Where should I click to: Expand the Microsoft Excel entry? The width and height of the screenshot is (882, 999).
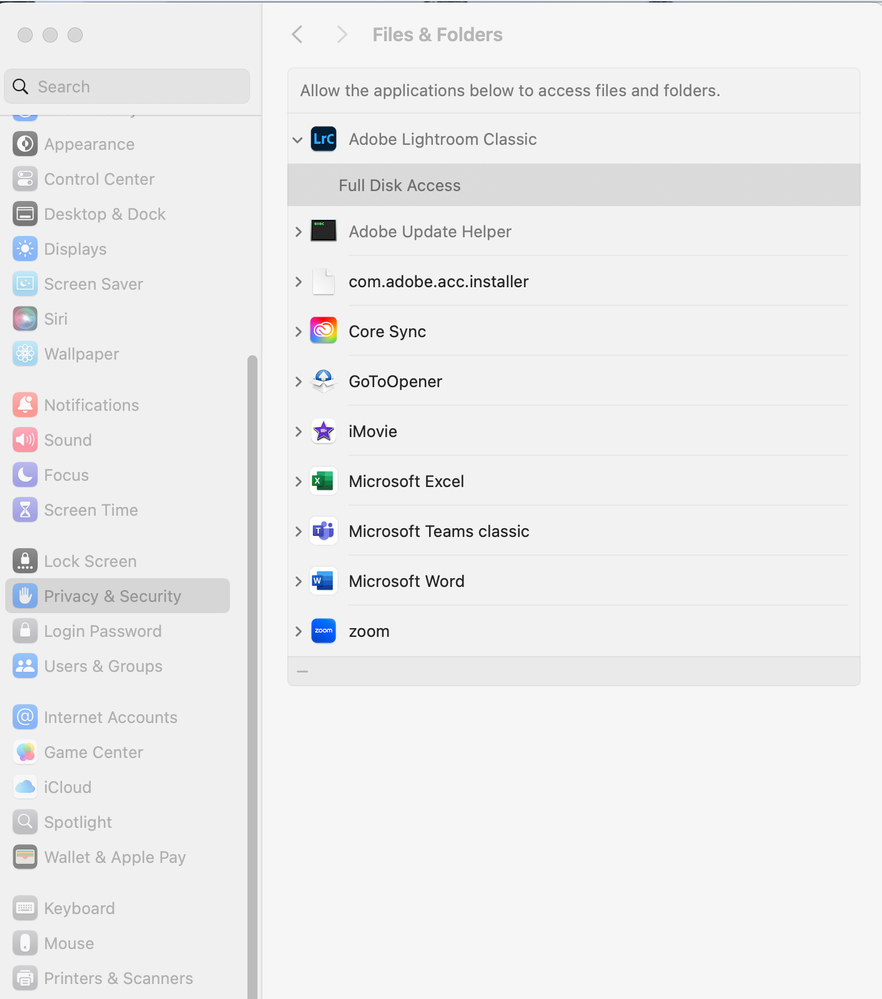coord(298,481)
